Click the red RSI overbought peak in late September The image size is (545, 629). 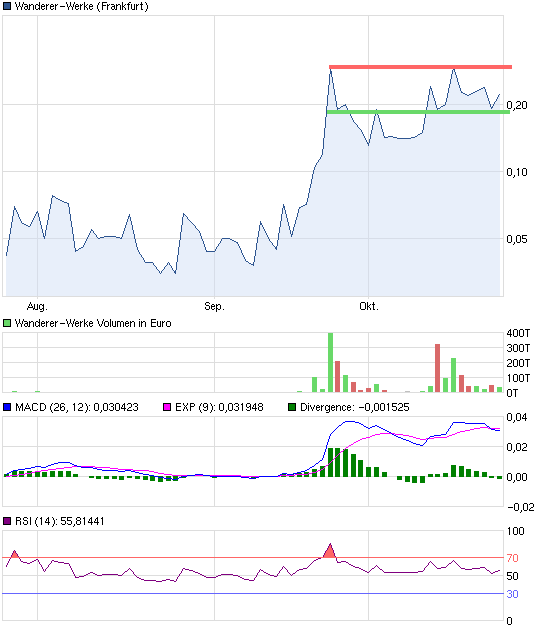pyautogui.click(x=330, y=551)
